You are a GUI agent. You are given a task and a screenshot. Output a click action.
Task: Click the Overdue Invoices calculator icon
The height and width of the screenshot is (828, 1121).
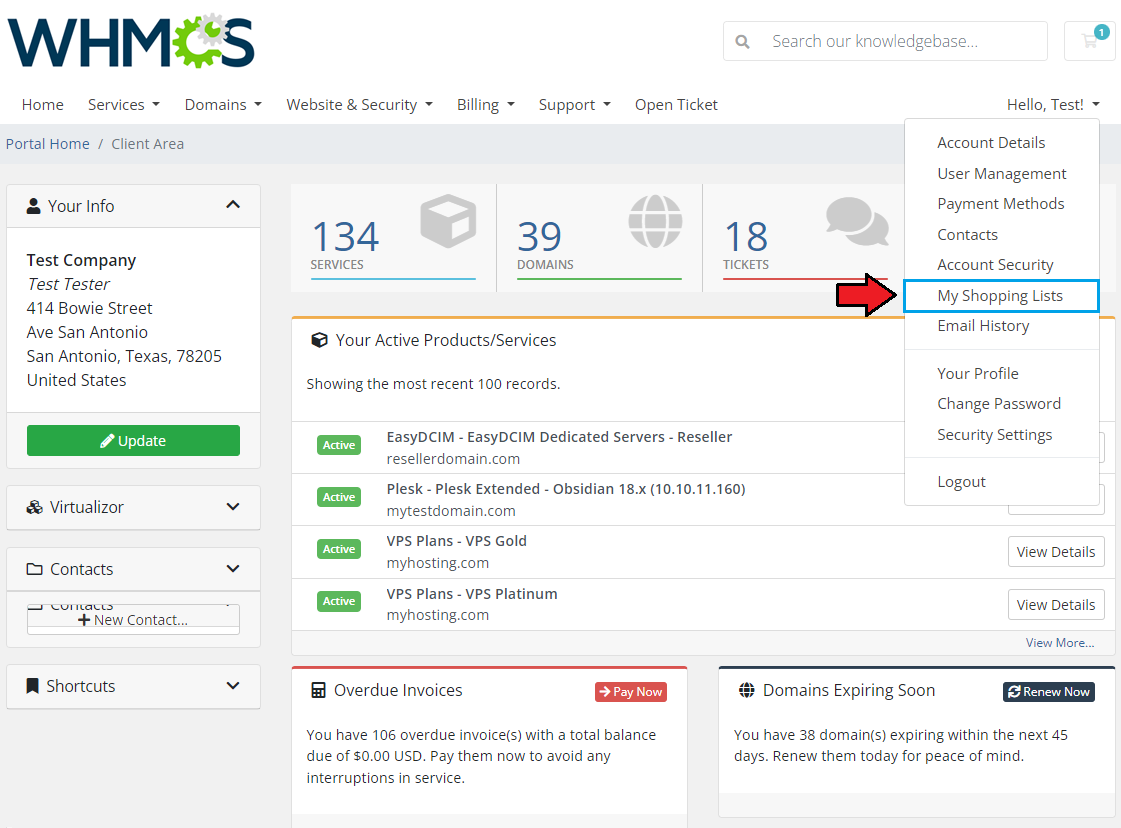click(318, 690)
